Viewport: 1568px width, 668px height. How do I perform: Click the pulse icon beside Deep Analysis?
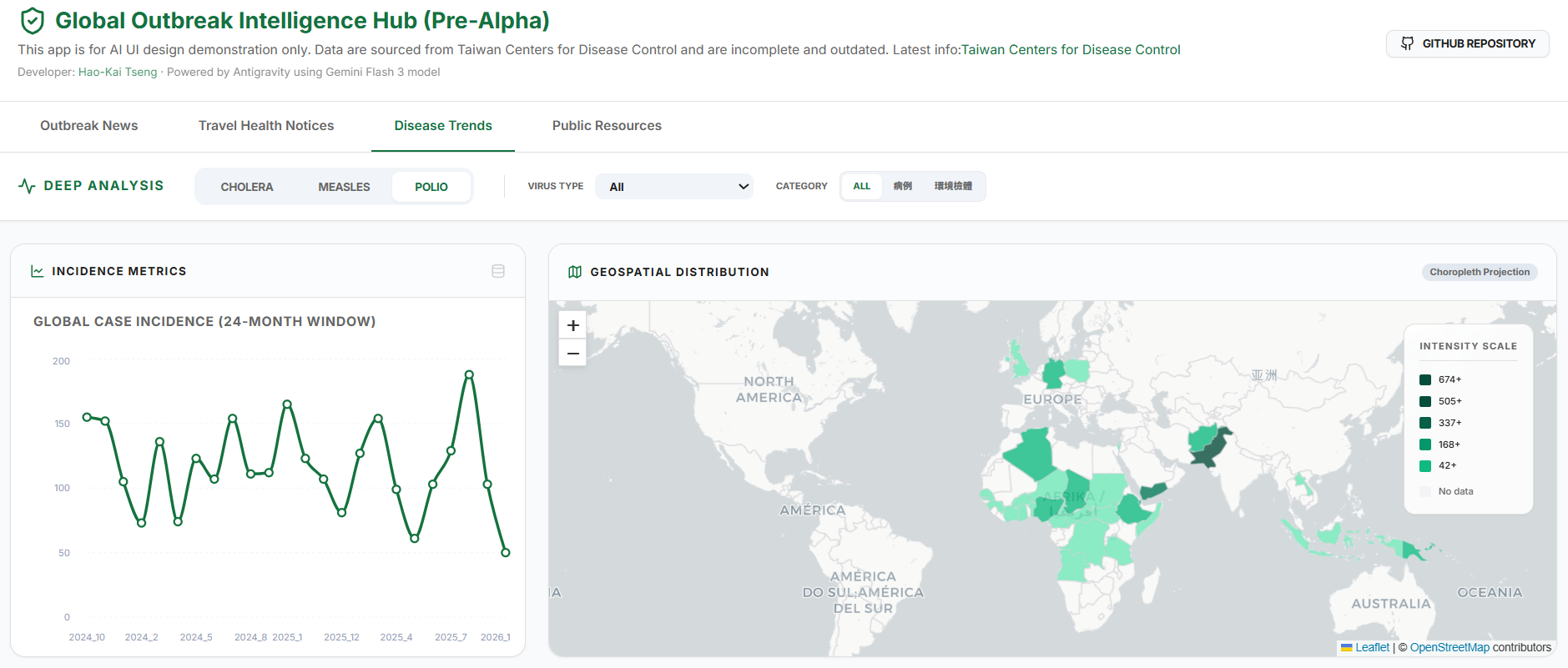[x=27, y=186]
